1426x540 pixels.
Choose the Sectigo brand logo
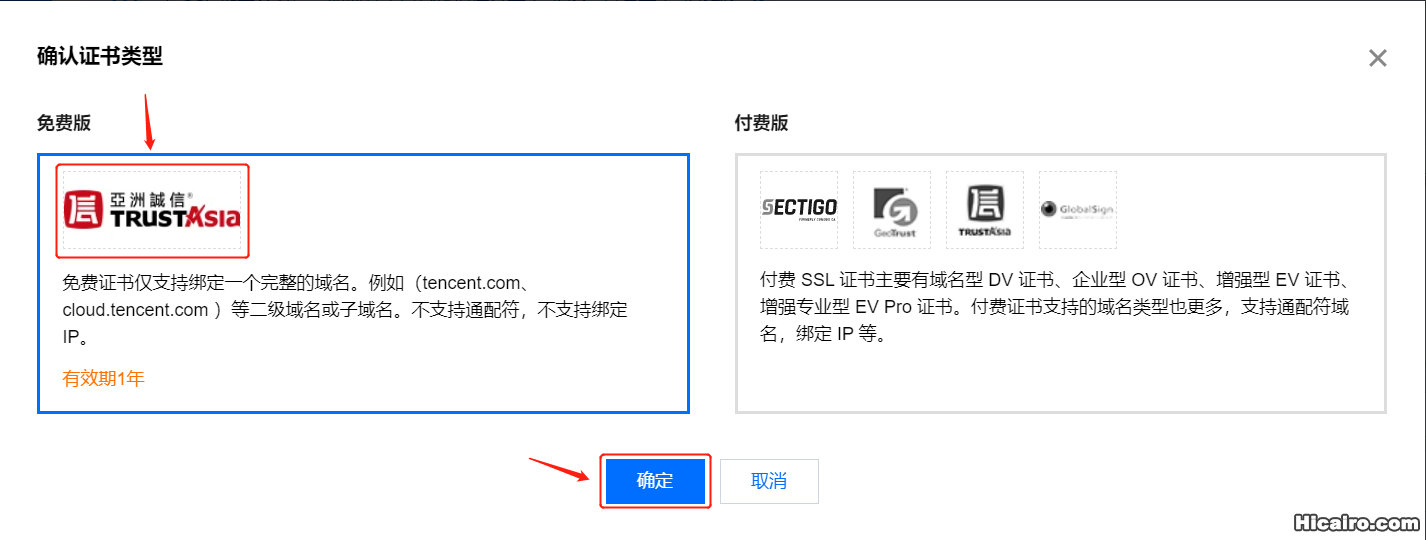[x=799, y=210]
